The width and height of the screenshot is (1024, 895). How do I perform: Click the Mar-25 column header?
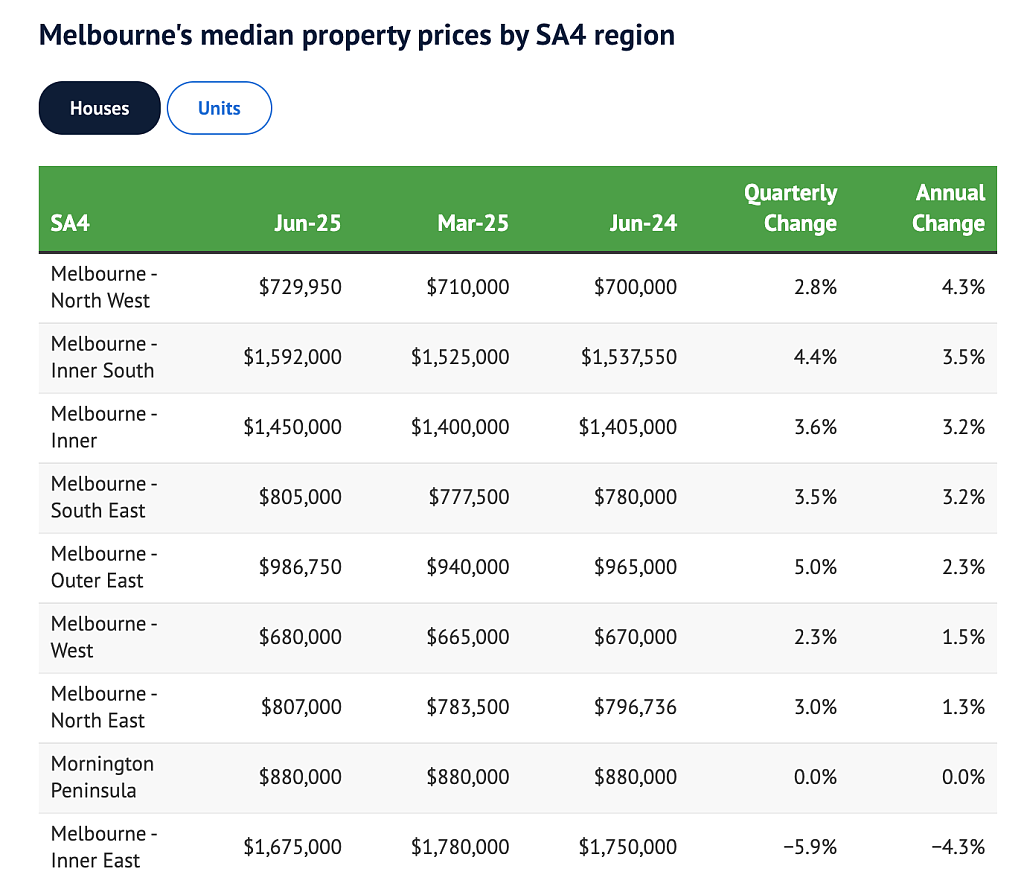[x=473, y=223]
